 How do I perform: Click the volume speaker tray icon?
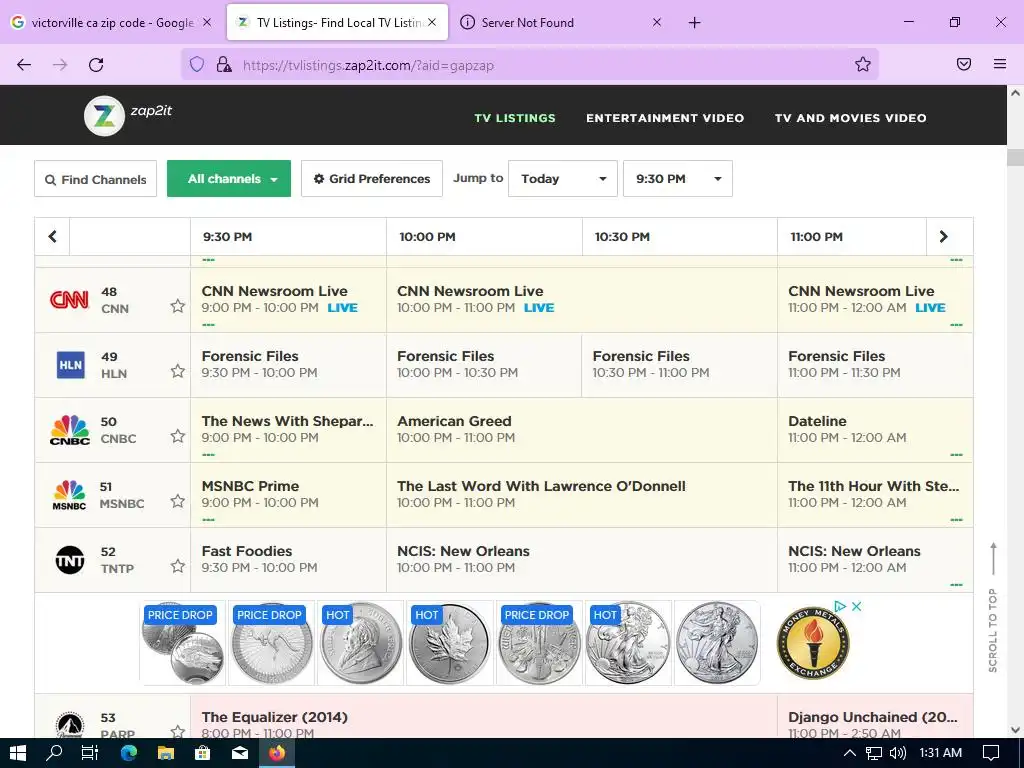click(x=898, y=753)
